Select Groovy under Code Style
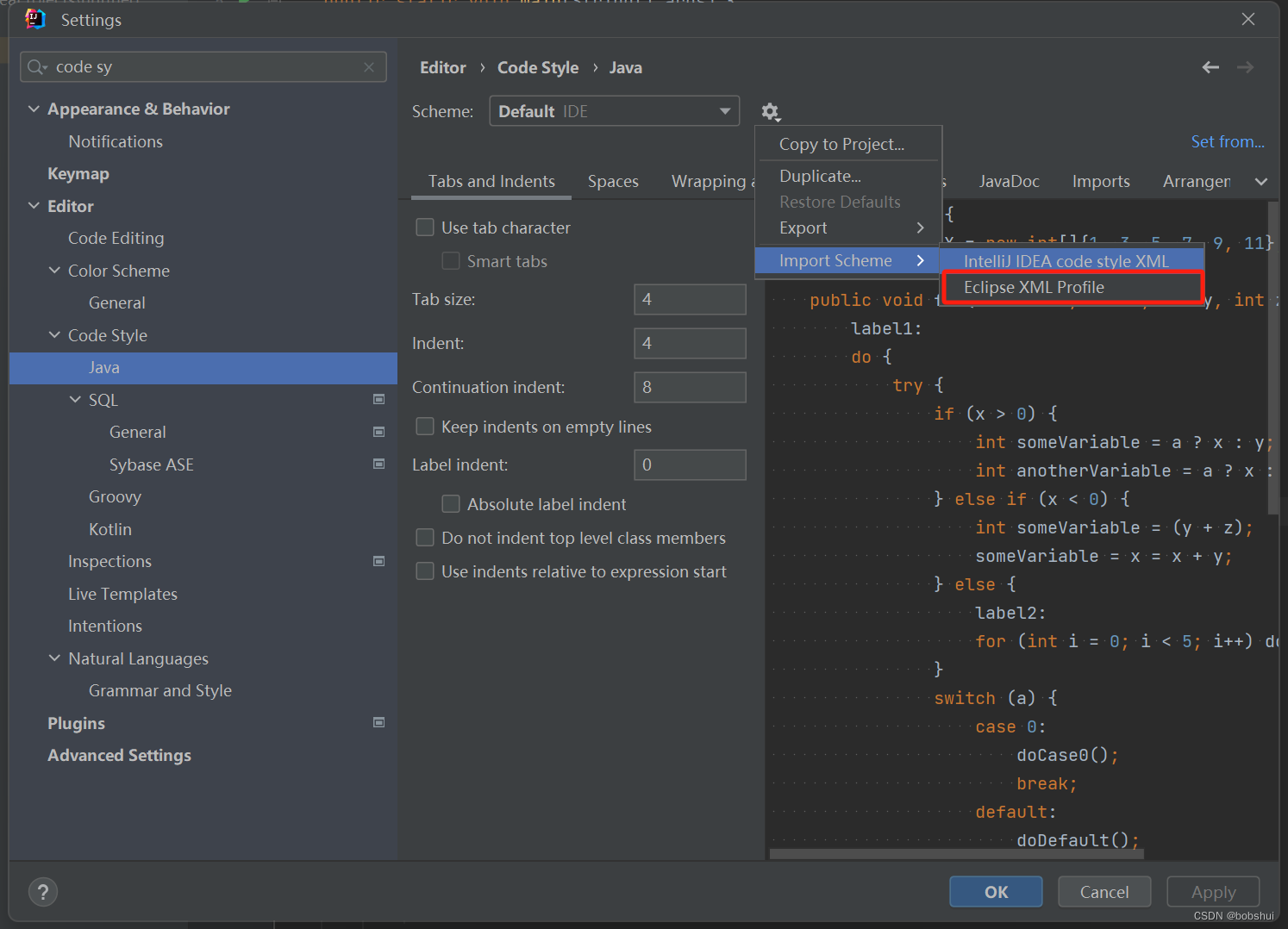 tap(115, 496)
